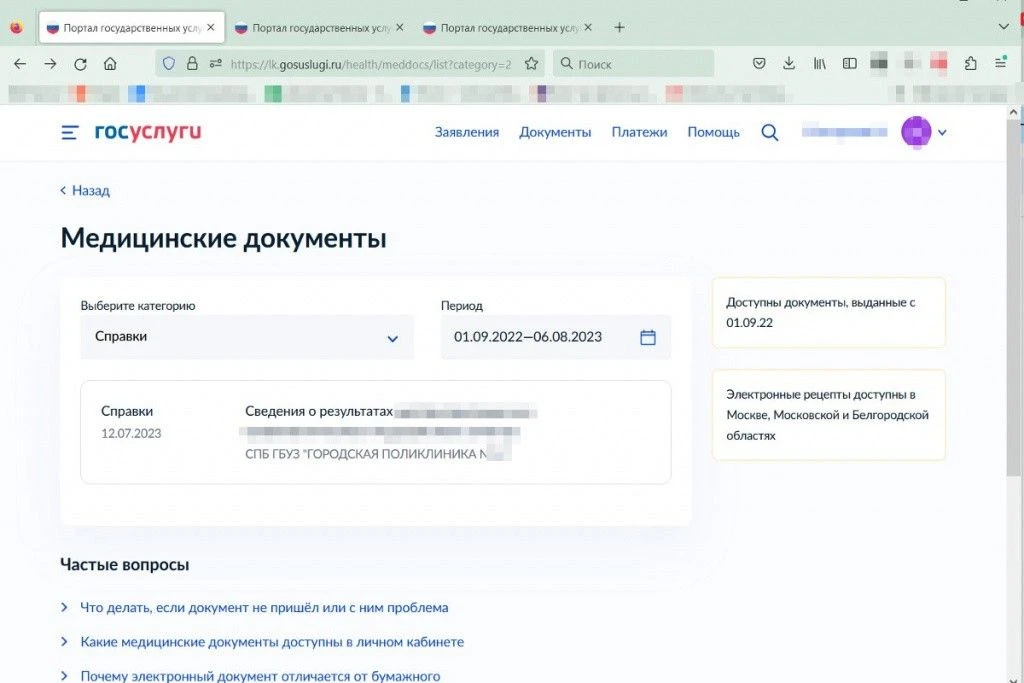1024x683 pixels.
Task: Click the Назад back link
Action: click(85, 191)
